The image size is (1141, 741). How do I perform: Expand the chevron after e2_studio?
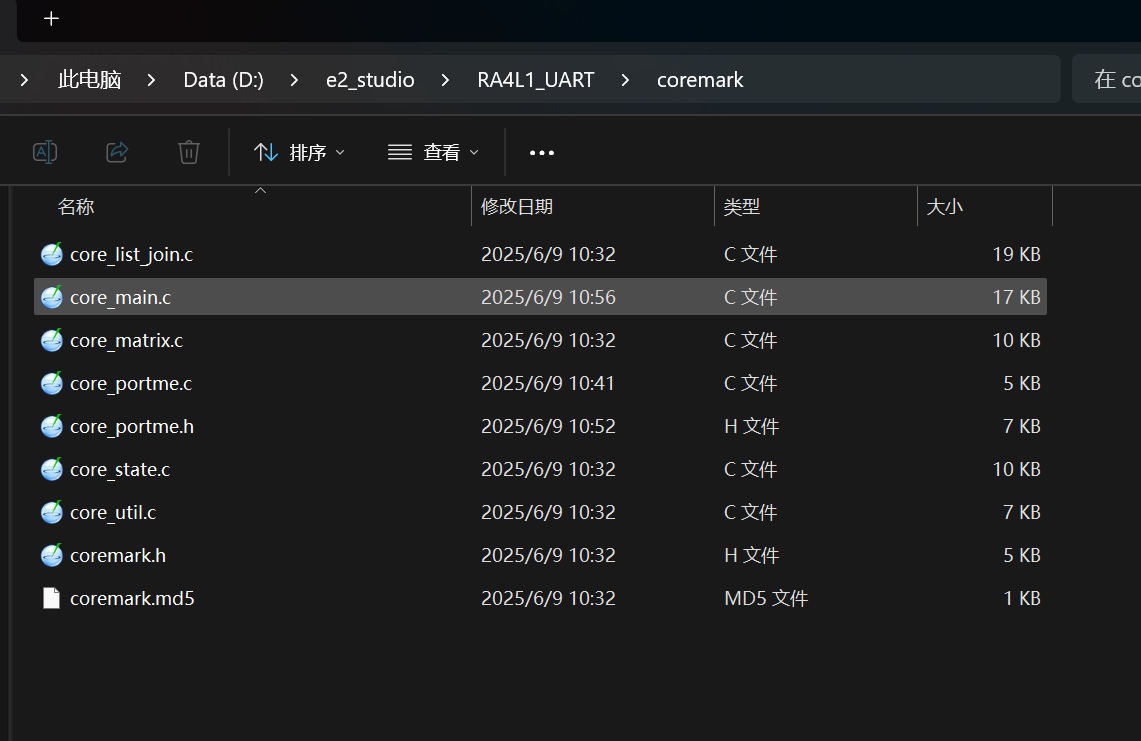(445, 80)
